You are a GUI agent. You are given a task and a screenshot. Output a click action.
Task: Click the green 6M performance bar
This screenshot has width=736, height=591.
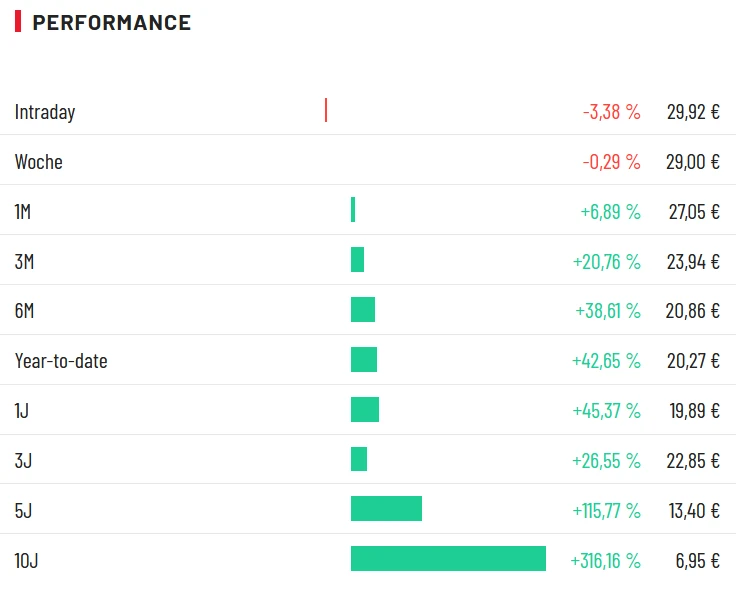pos(363,310)
